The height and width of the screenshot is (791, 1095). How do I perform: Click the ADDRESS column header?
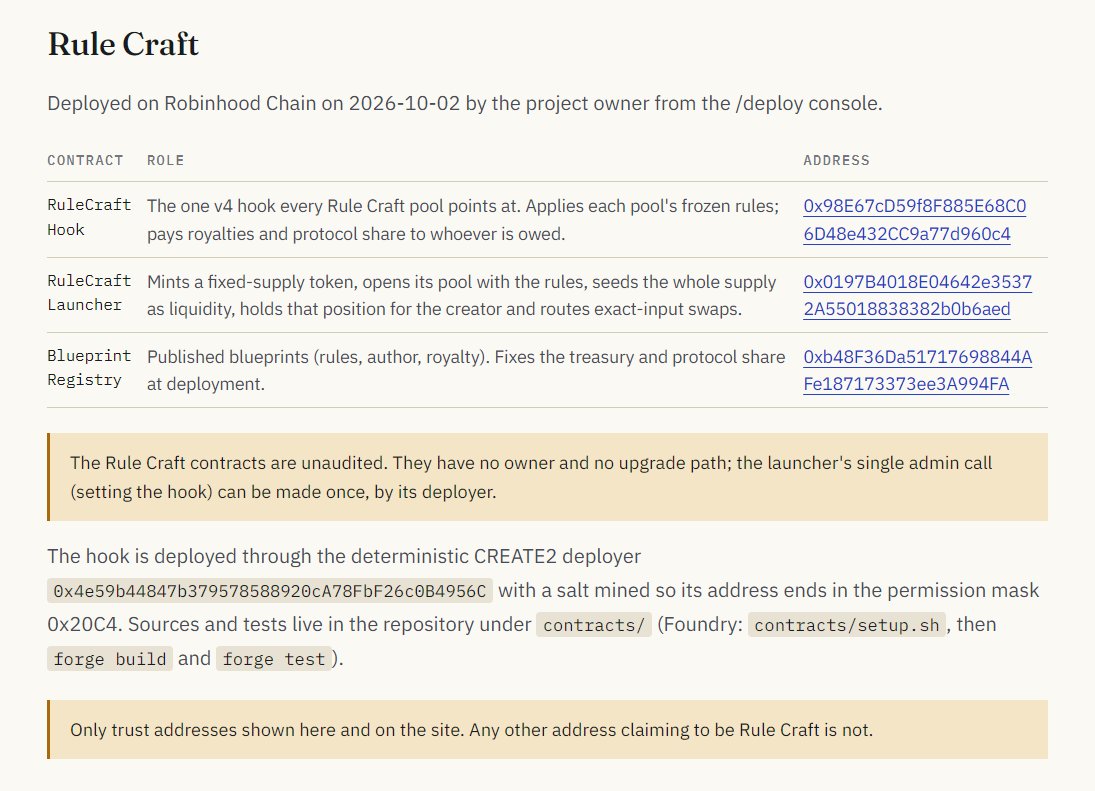(837, 161)
